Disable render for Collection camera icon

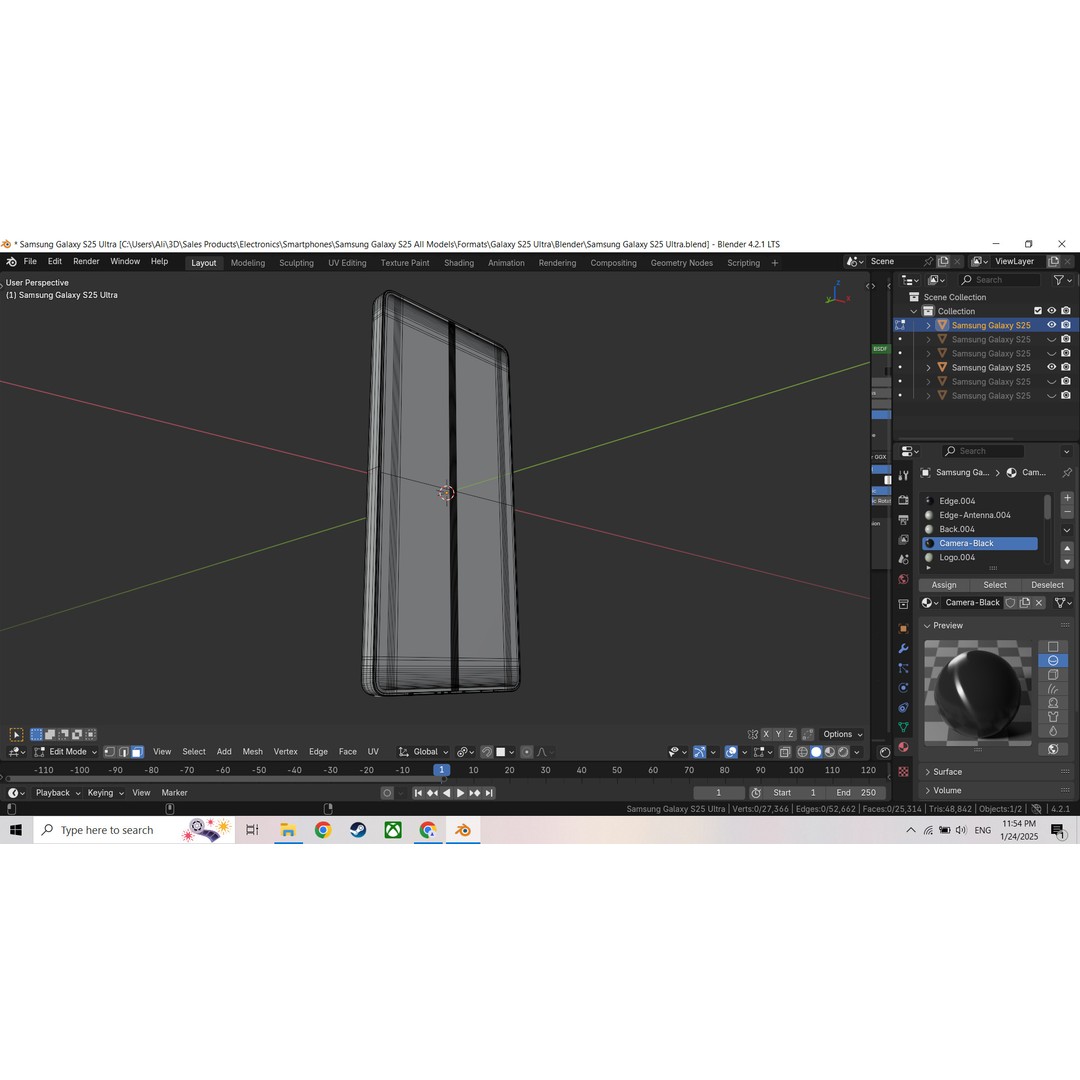(x=1066, y=311)
